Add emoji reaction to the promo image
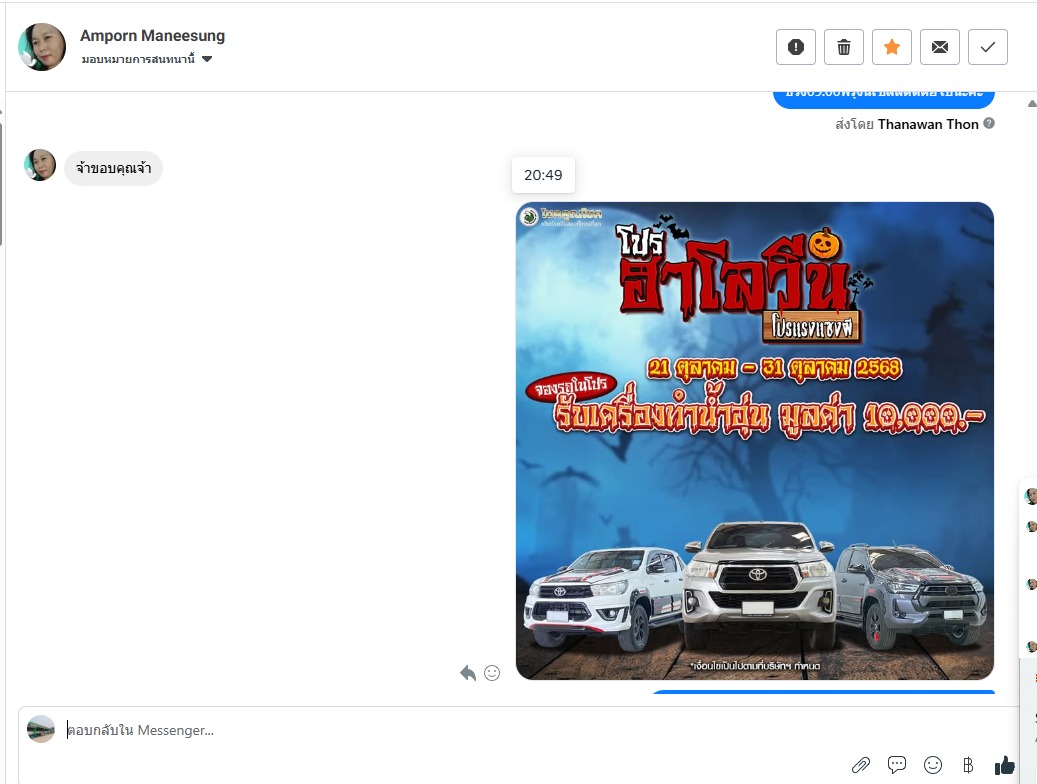 click(492, 673)
